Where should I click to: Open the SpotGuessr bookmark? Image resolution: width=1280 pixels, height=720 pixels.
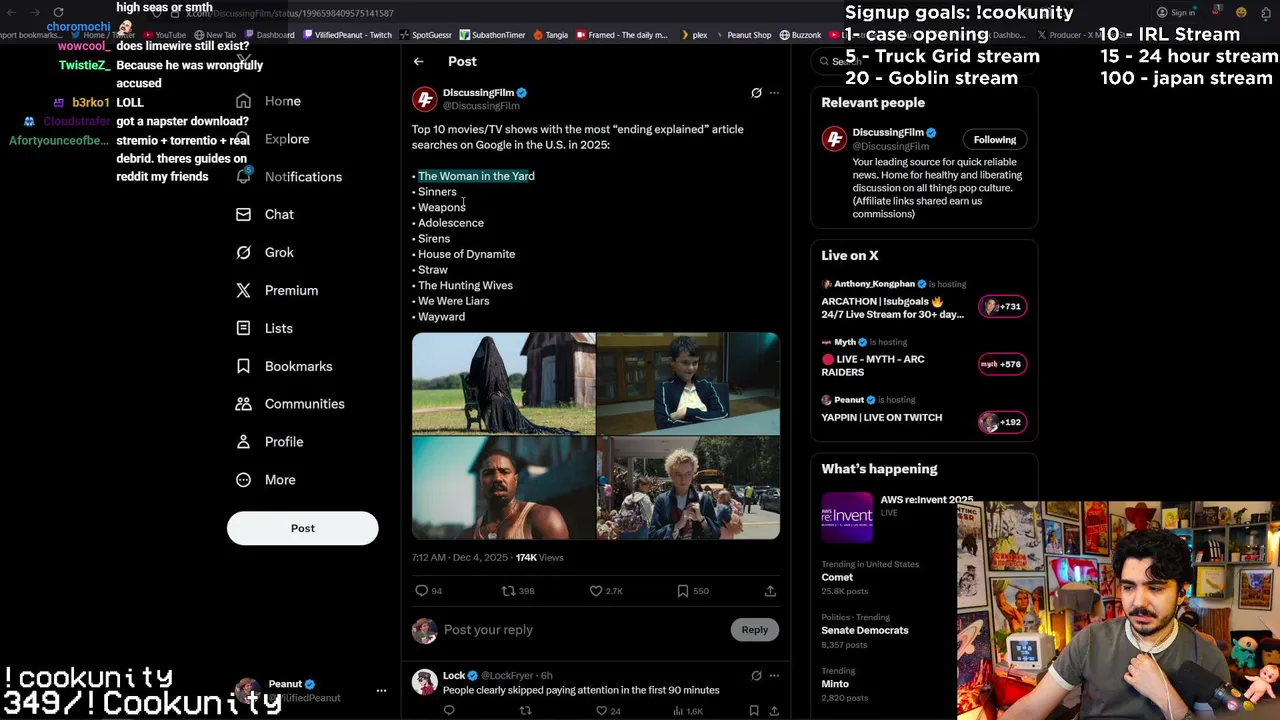tap(426, 35)
